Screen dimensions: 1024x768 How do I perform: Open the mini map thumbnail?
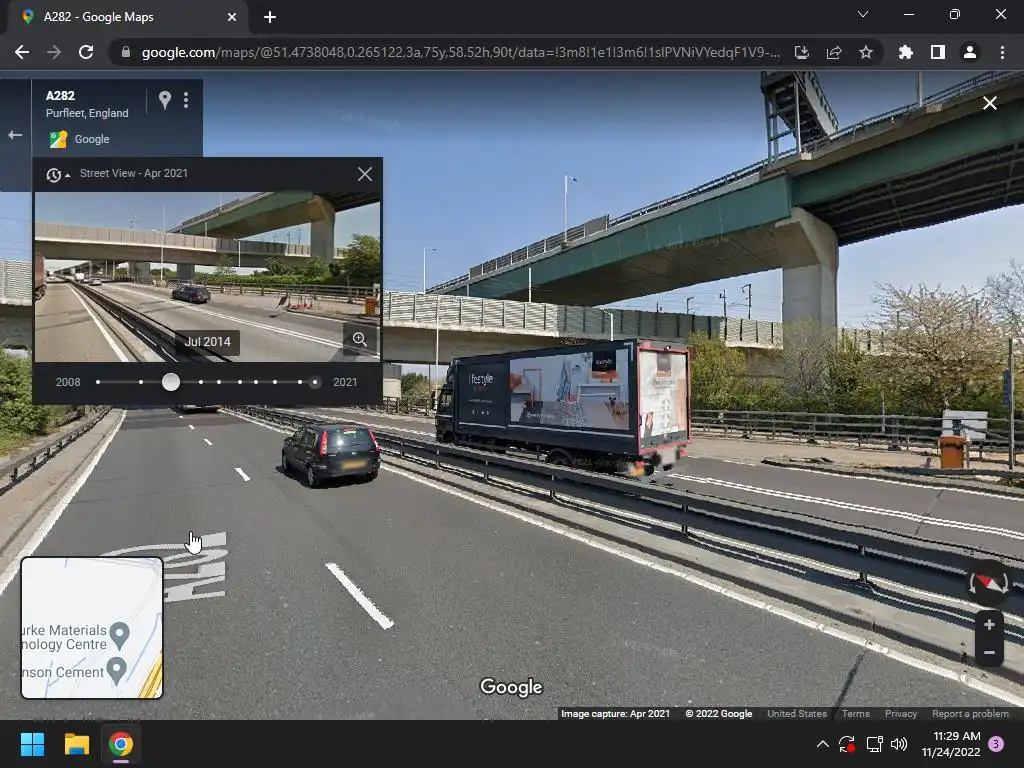(92, 628)
